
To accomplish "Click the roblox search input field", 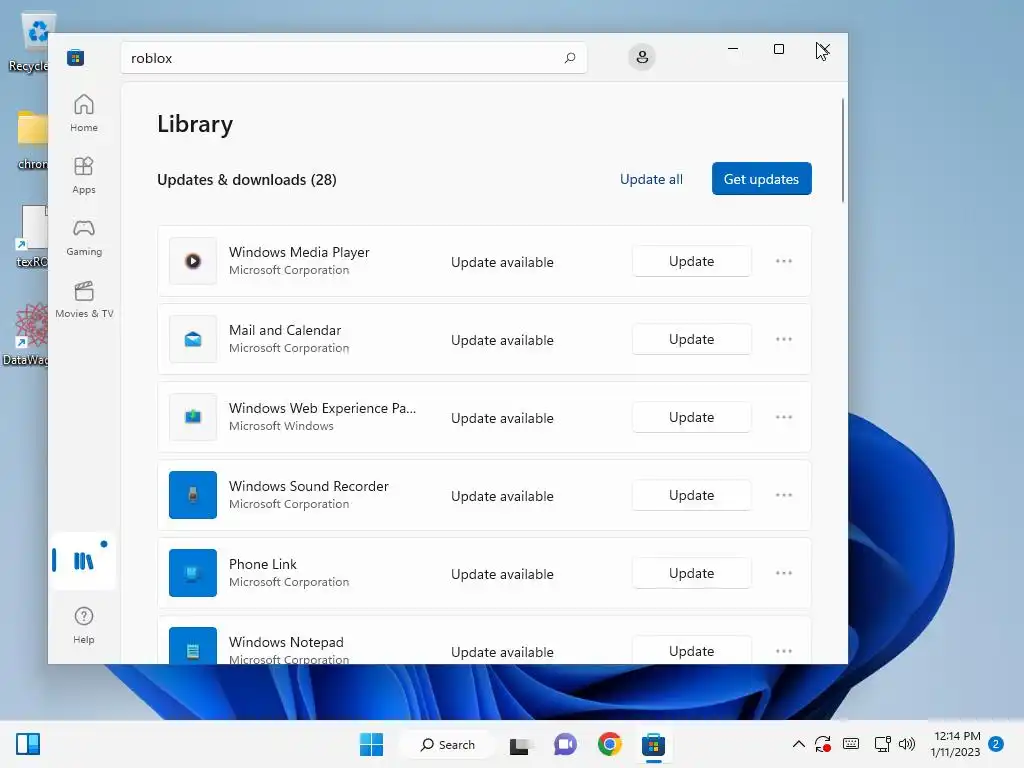I will (353, 57).
